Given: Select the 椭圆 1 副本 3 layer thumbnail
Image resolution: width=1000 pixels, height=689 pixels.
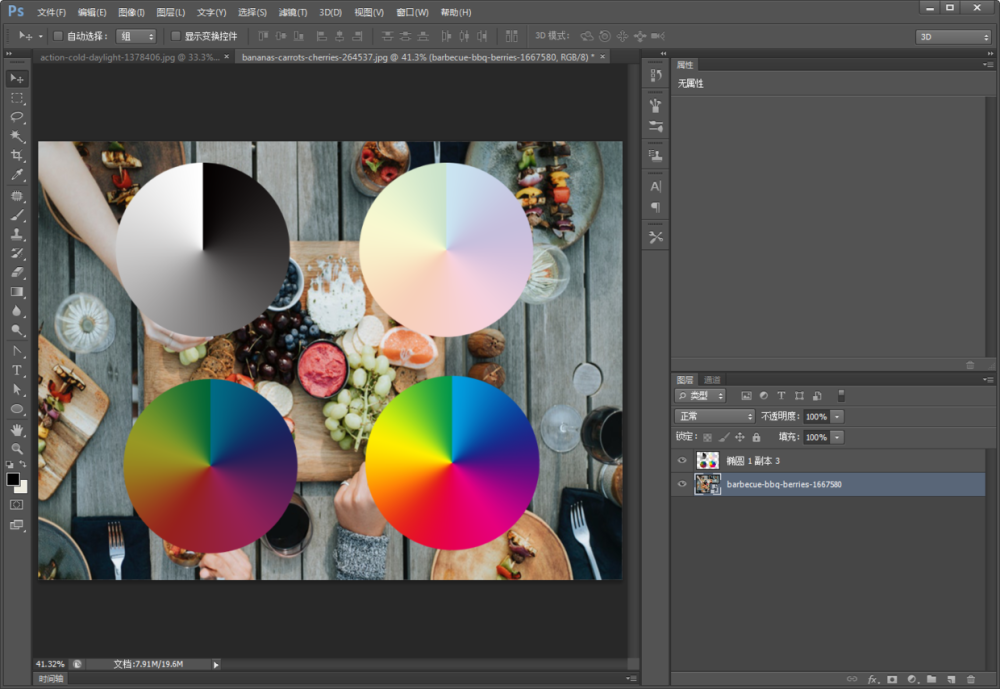Looking at the screenshot, I should tap(707, 460).
